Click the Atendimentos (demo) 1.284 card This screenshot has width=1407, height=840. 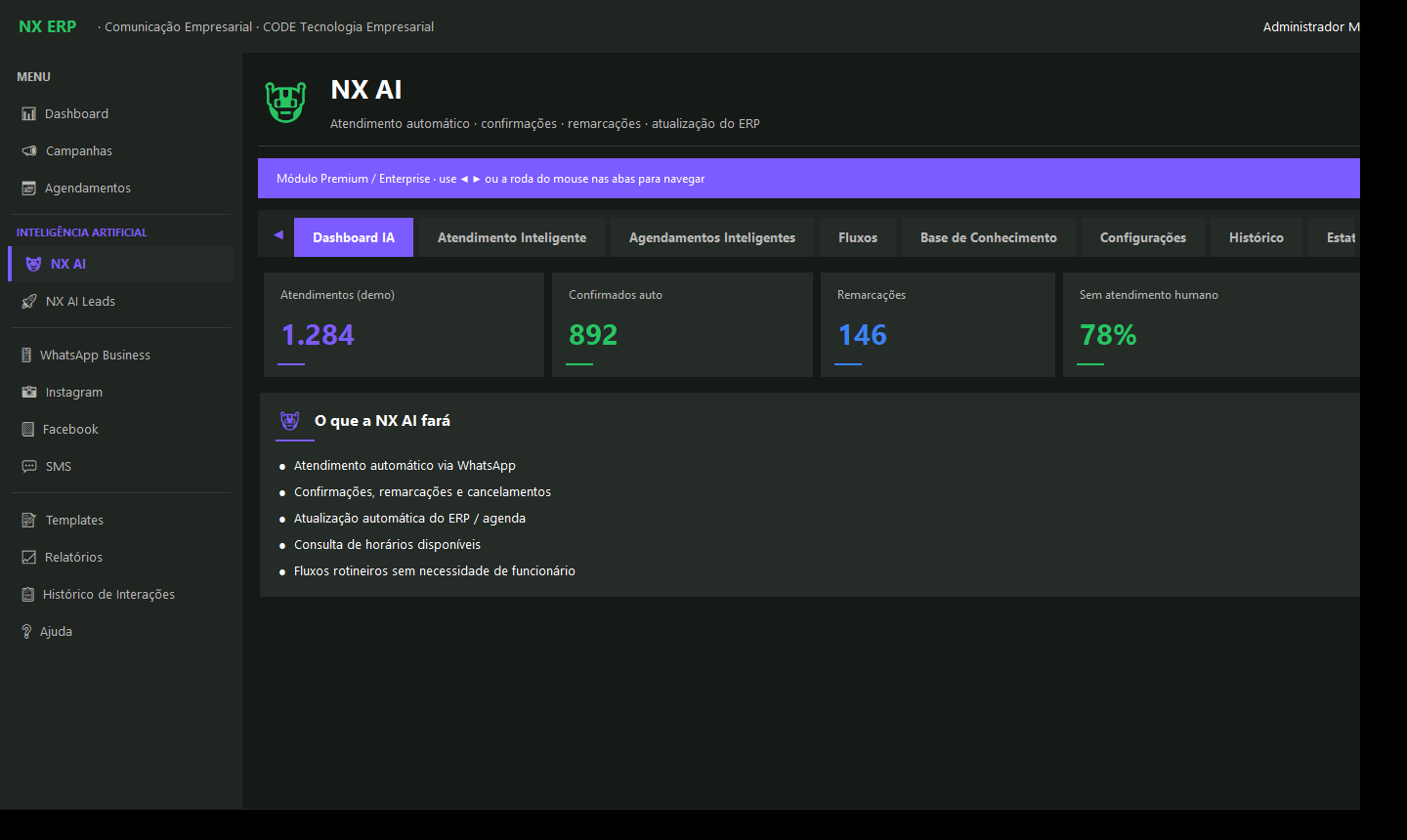point(404,325)
